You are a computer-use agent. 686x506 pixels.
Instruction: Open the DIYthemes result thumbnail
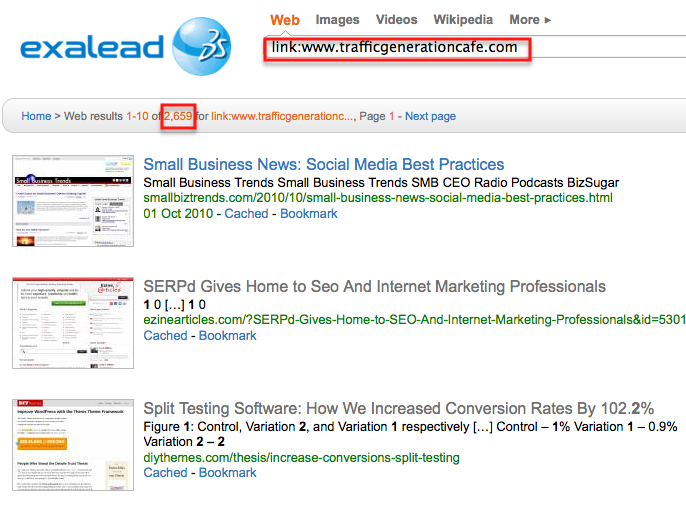(73, 445)
